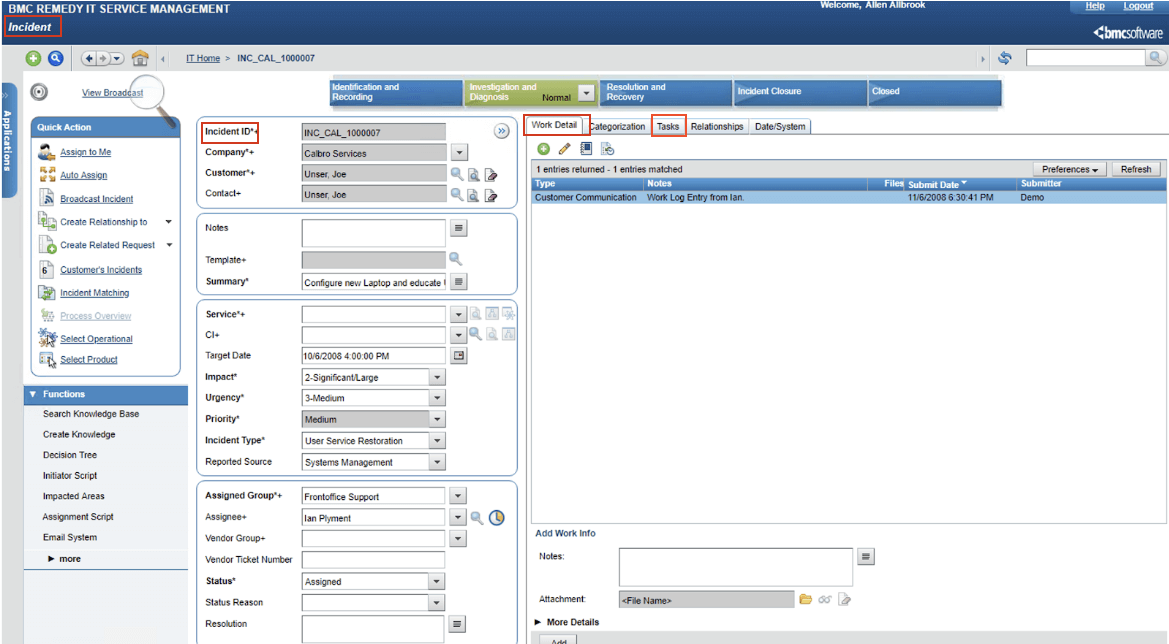Browse attachment with folder icon
The image size is (1169, 644).
805,599
